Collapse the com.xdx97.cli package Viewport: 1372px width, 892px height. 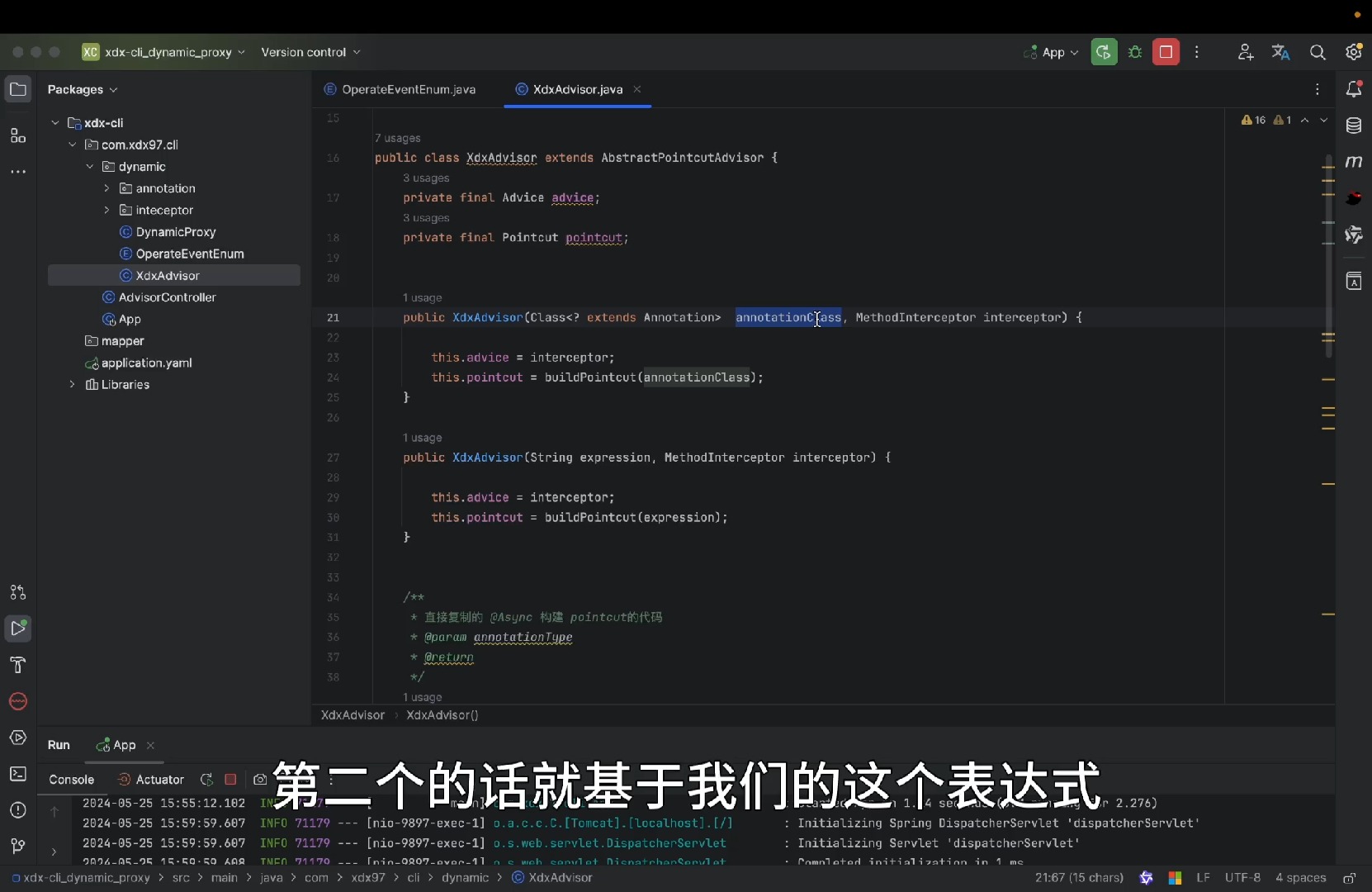73,145
